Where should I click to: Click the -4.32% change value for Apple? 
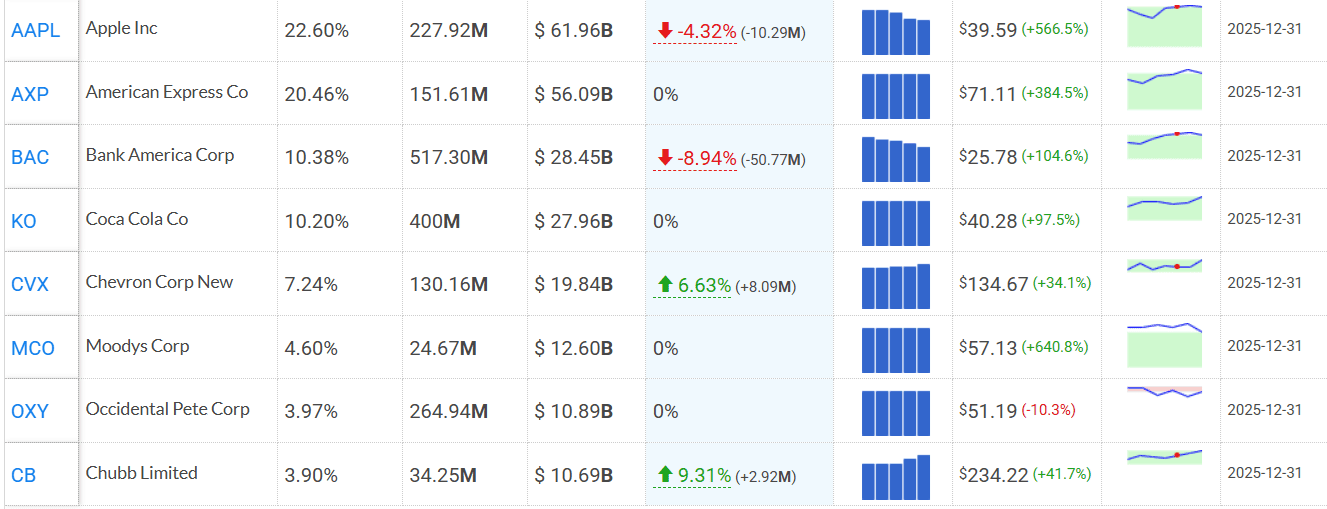[707, 32]
